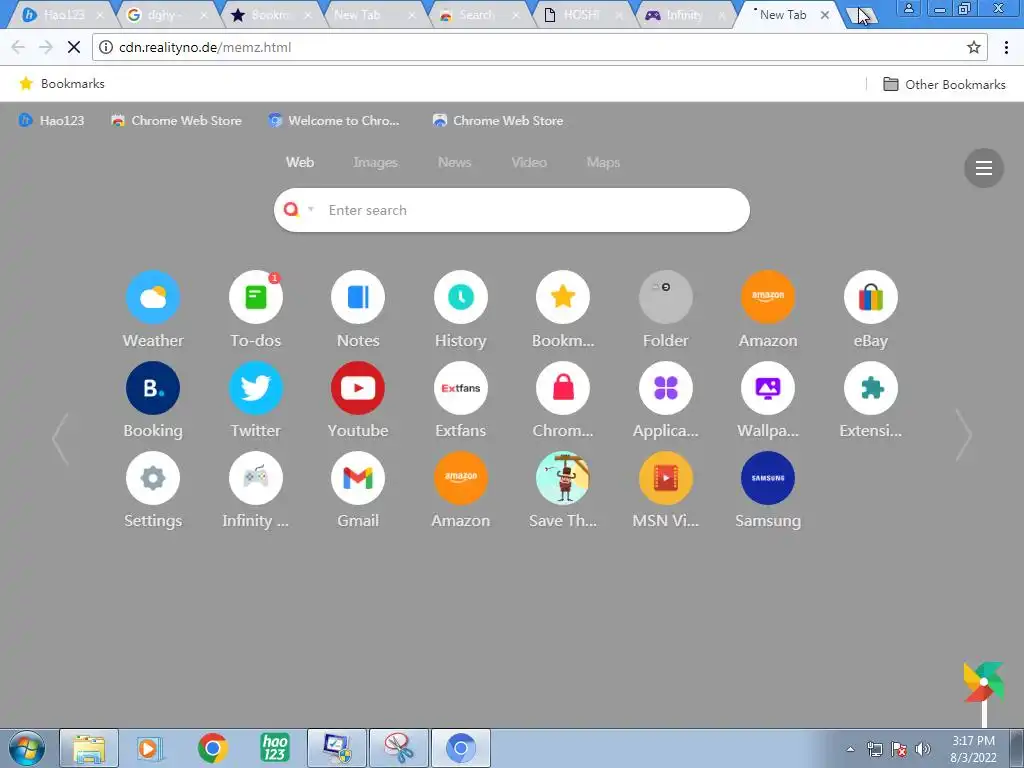The width and height of the screenshot is (1024, 768).
Task: Open the Gmail shortcut
Action: point(358,478)
